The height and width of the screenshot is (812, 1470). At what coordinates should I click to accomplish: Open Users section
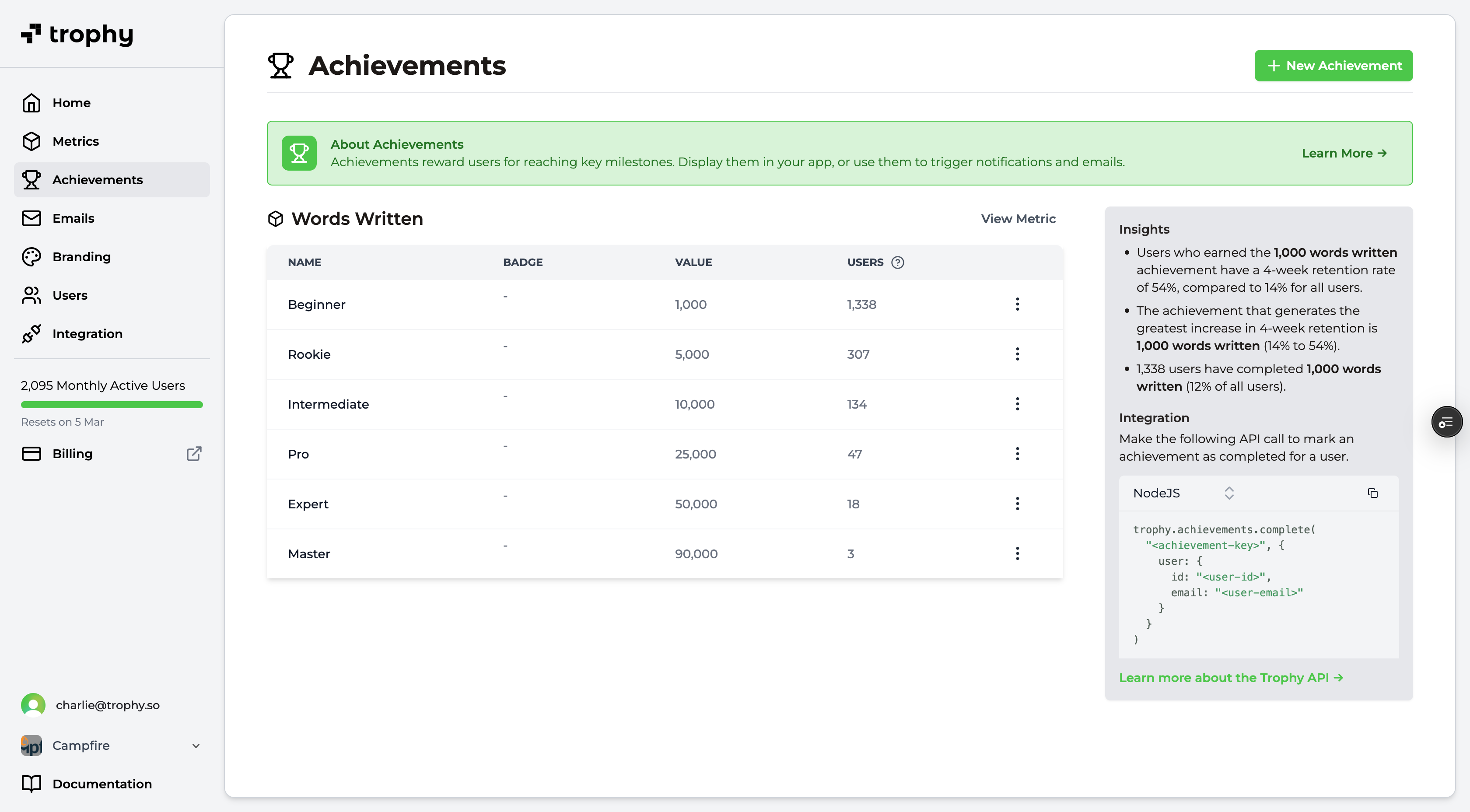point(112,295)
